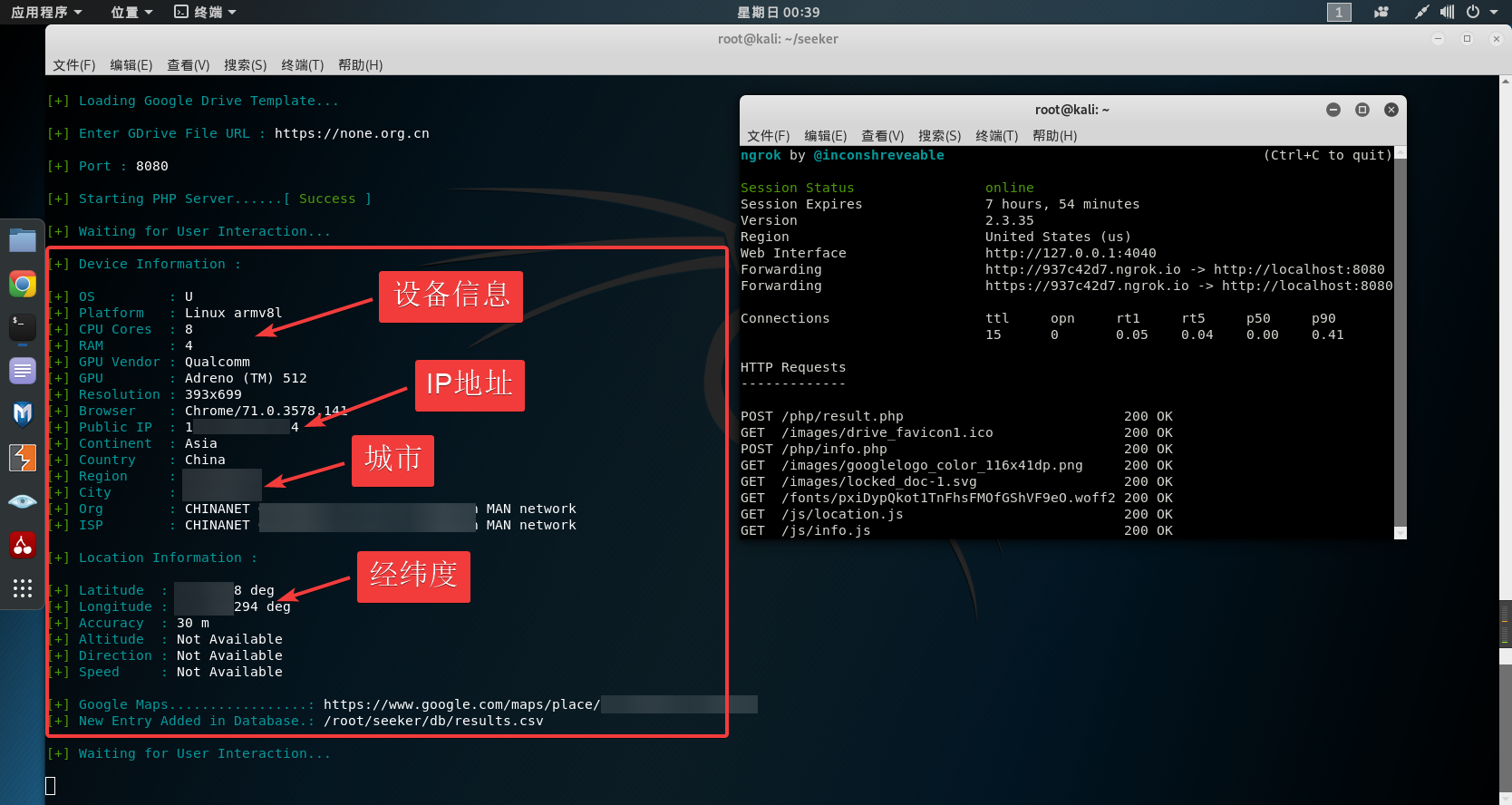Open Burp Suite from the dock
Viewport: 1512px width, 805px height.
pyautogui.click(x=23, y=458)
